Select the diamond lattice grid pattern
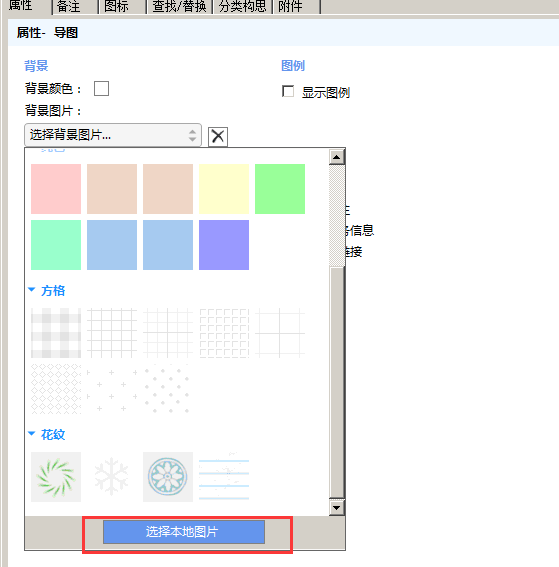The height and width of the screenshot is (567, 559). [56, 389]
